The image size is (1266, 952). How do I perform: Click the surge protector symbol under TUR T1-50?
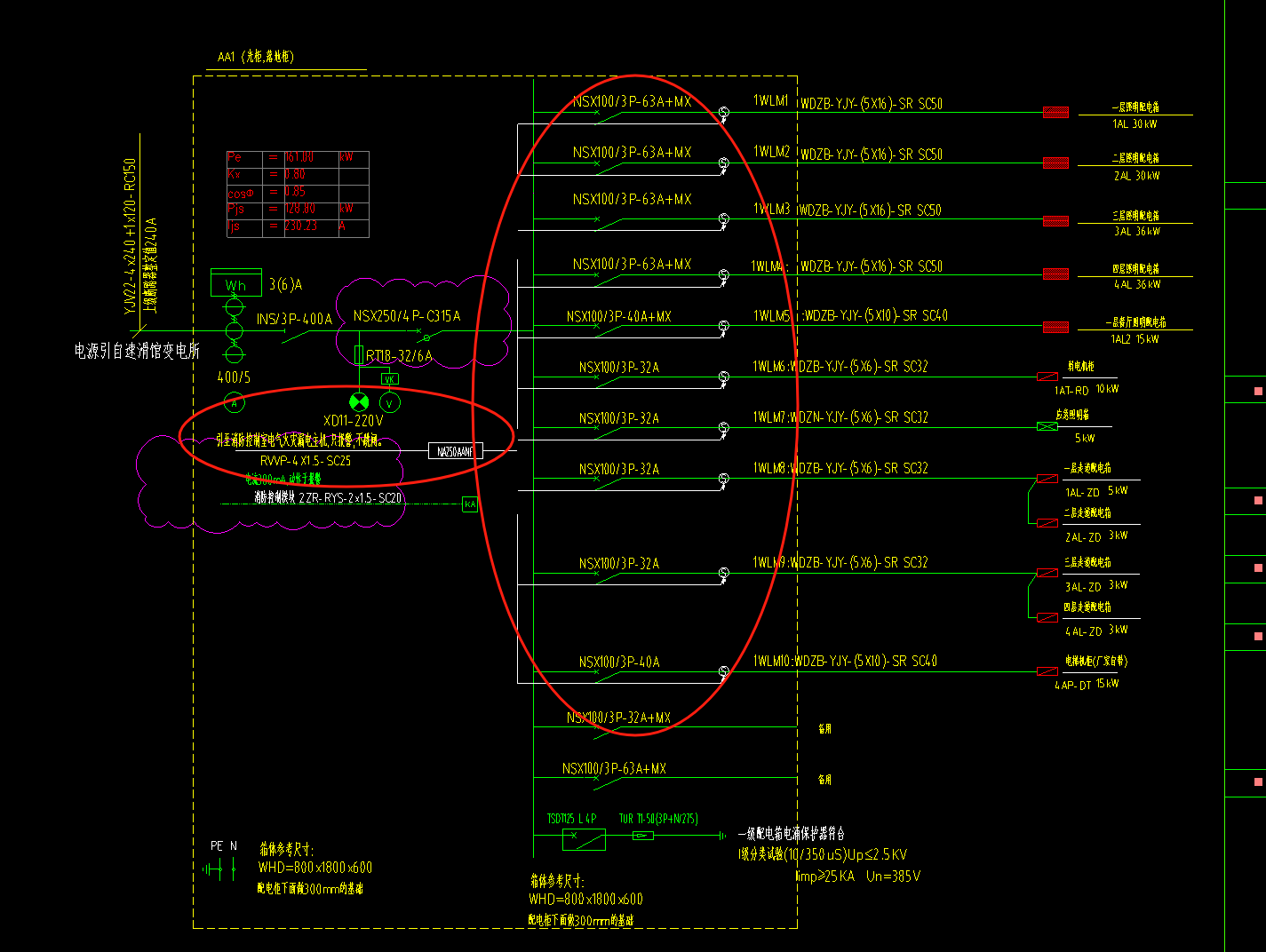[642, 836]
